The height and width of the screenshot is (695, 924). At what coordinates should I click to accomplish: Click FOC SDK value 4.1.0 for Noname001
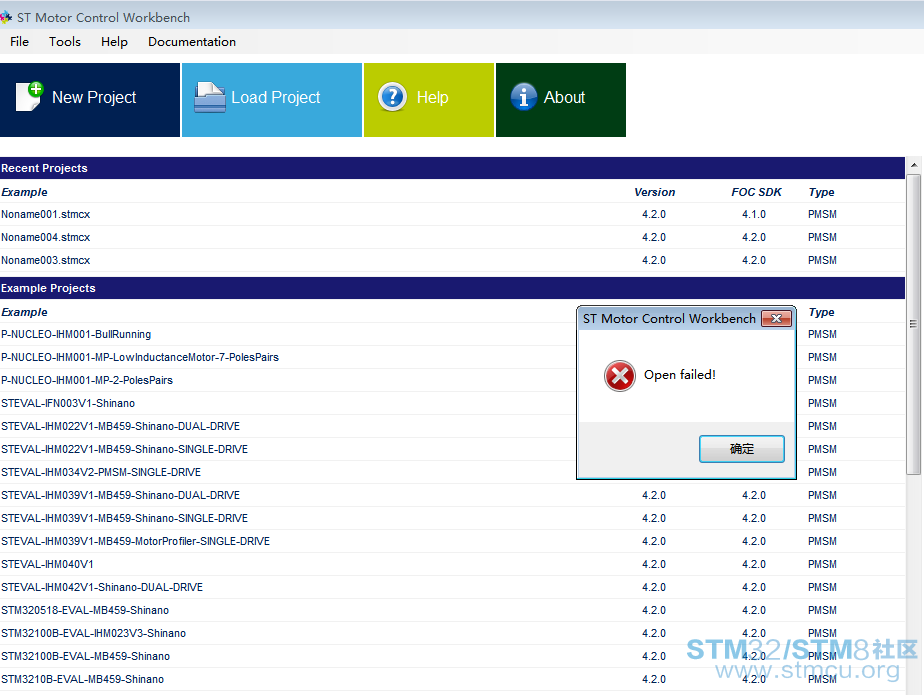click(x=754, y=214)
